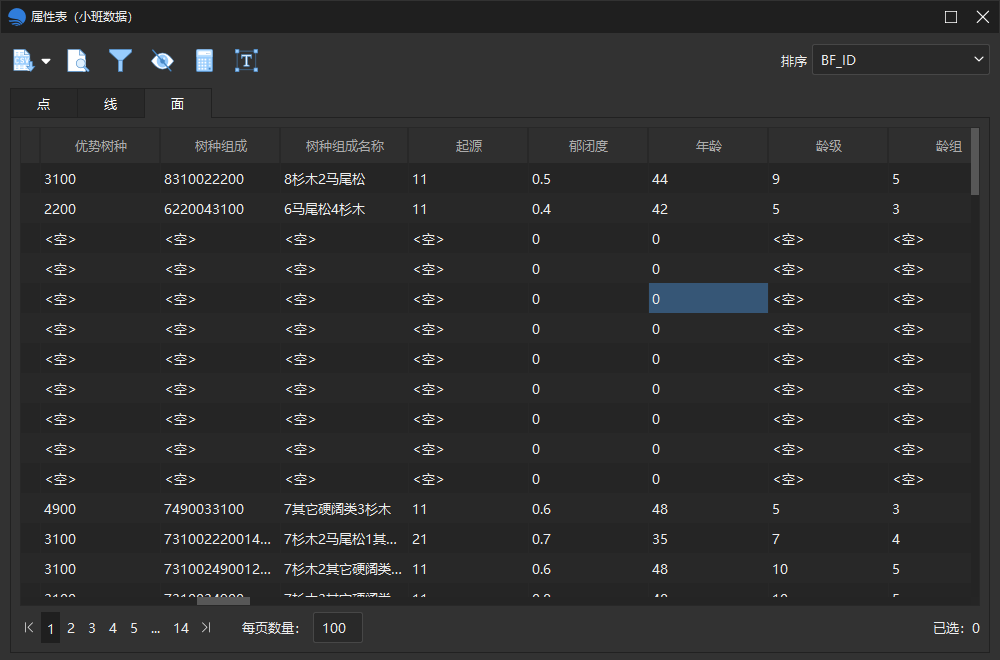Switch to the 点 tab
Viewport: 1000px width, 660px height.
(x=44, y=104)
